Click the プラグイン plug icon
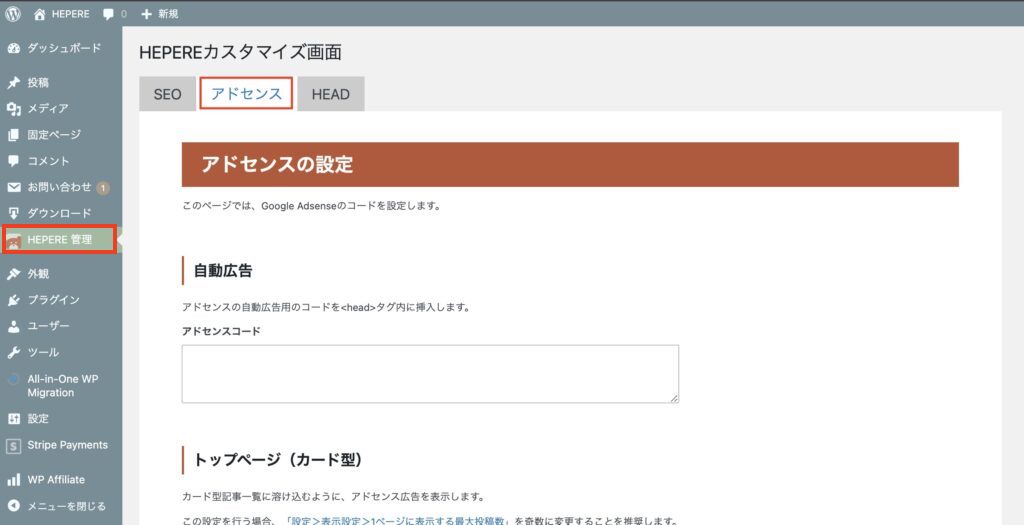 click(x=14, y=299)
